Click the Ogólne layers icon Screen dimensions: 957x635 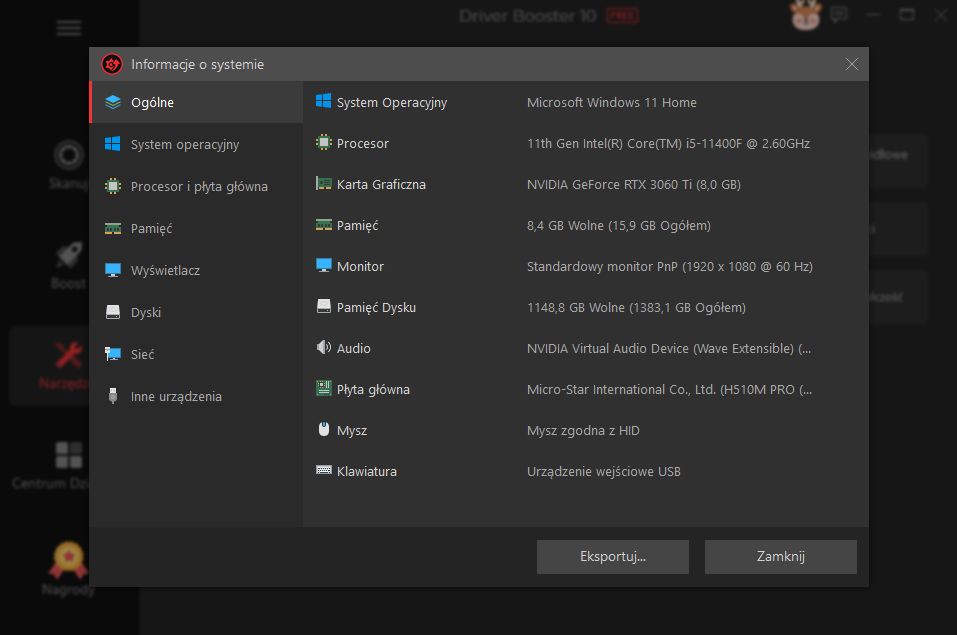[x=113, y=102]
